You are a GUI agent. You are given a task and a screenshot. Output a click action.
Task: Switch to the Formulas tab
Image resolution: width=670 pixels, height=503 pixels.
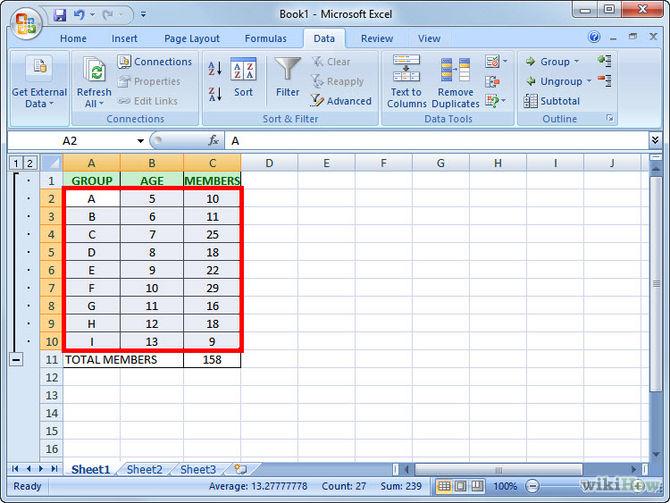pos(266,38)
